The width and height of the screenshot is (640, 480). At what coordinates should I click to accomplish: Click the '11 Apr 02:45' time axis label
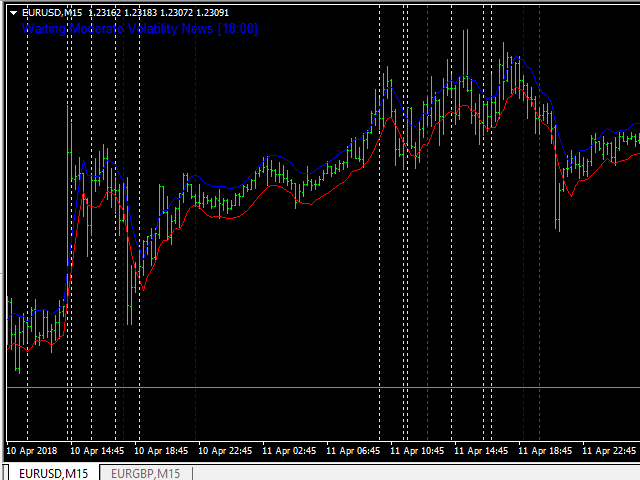pyautogui.click(x=289, y=451)
